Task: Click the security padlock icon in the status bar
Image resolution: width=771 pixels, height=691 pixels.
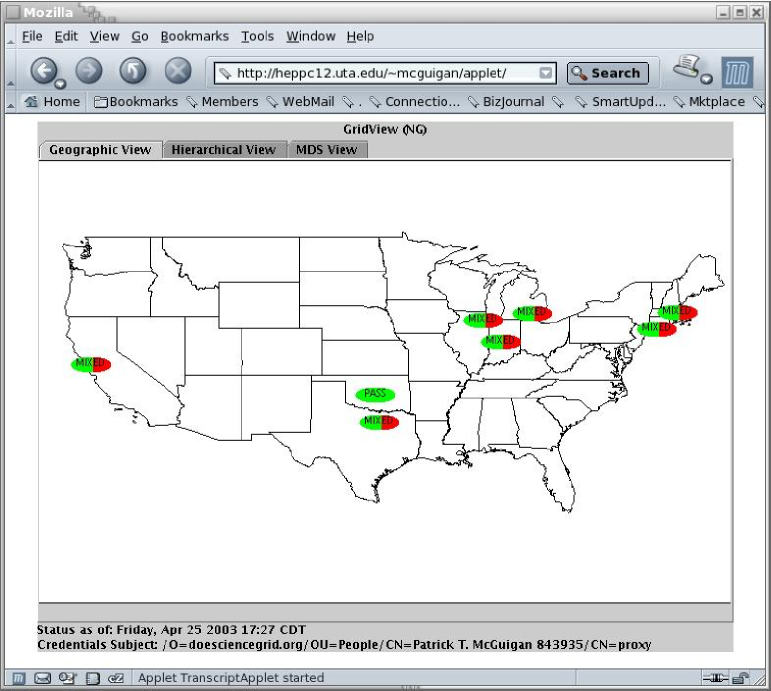Action: 740,678
